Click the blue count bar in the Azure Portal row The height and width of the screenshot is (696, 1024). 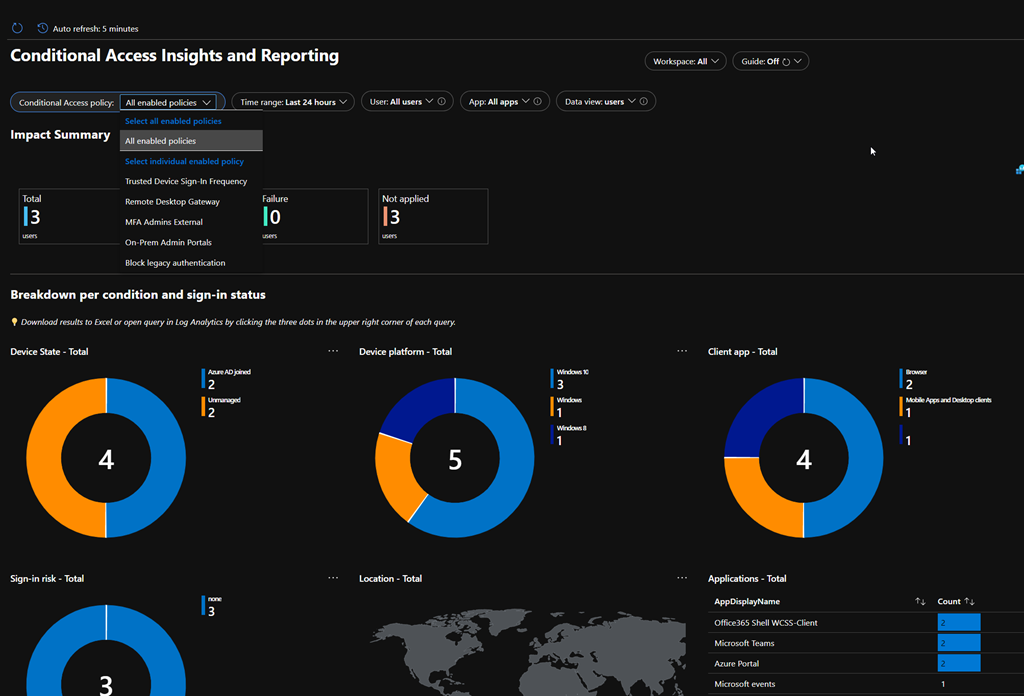coord(959,663)
